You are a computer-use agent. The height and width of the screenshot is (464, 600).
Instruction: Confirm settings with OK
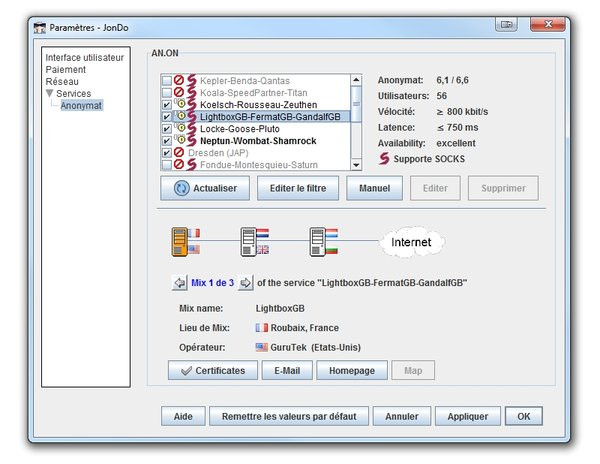(523, 416)
